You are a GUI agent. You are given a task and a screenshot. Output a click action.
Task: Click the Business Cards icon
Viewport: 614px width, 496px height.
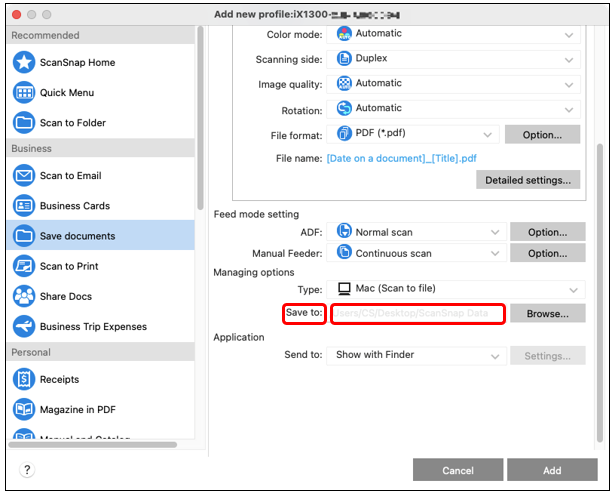24,206
